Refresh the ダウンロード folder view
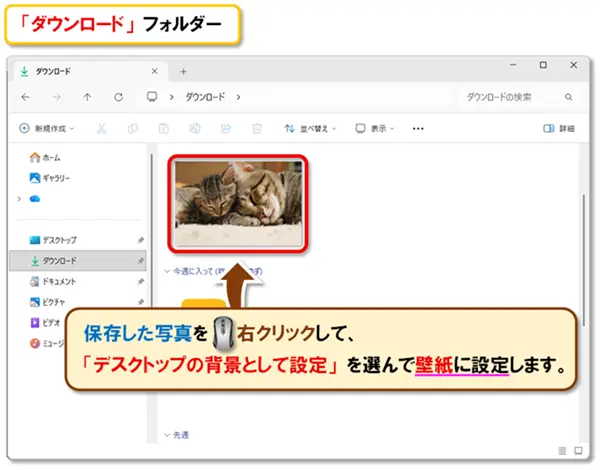Viewport: 600px width, 470px height. pos(118,97)
